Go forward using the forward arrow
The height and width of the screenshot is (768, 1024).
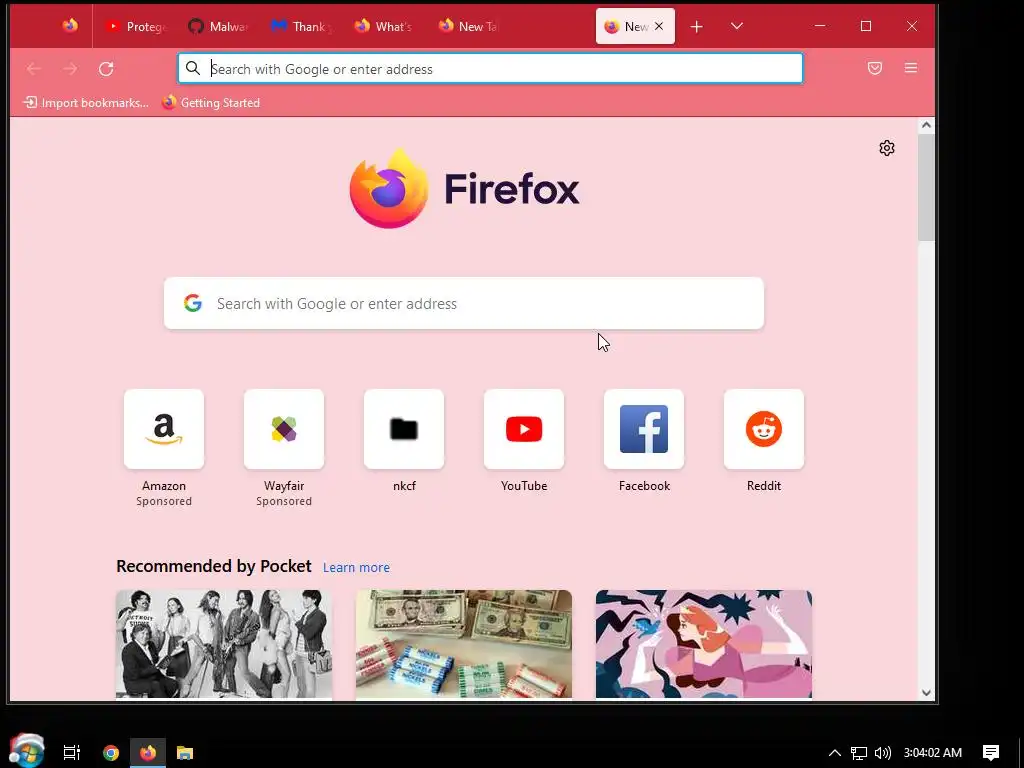point(71,69)
